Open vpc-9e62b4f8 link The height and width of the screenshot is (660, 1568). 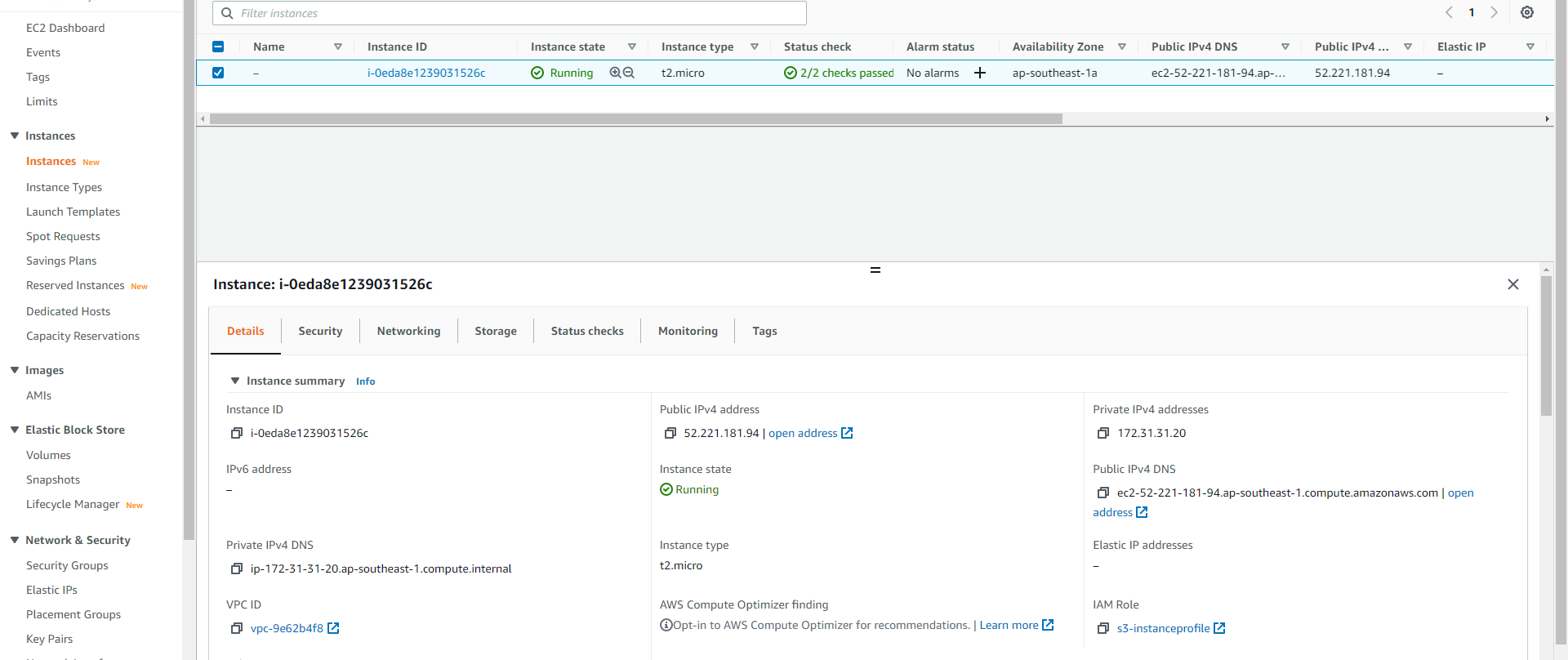(x=287, y=628)
